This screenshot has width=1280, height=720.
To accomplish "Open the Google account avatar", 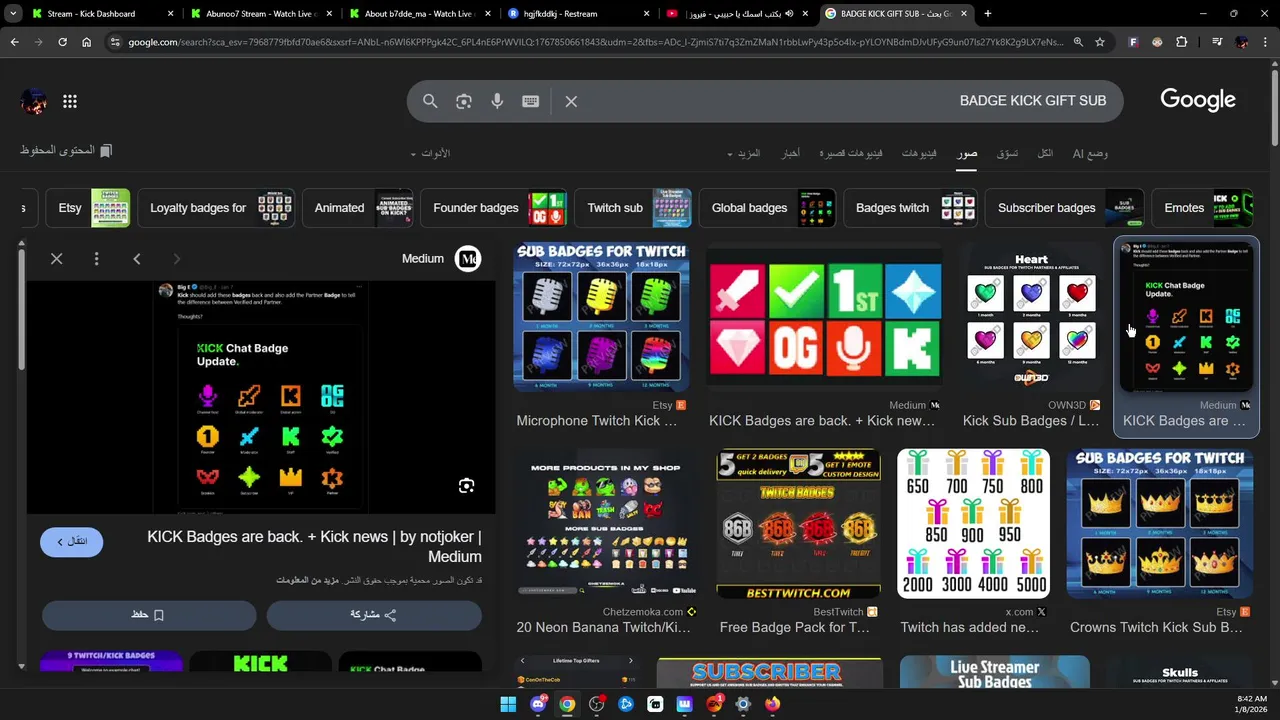I will [33, 101].
